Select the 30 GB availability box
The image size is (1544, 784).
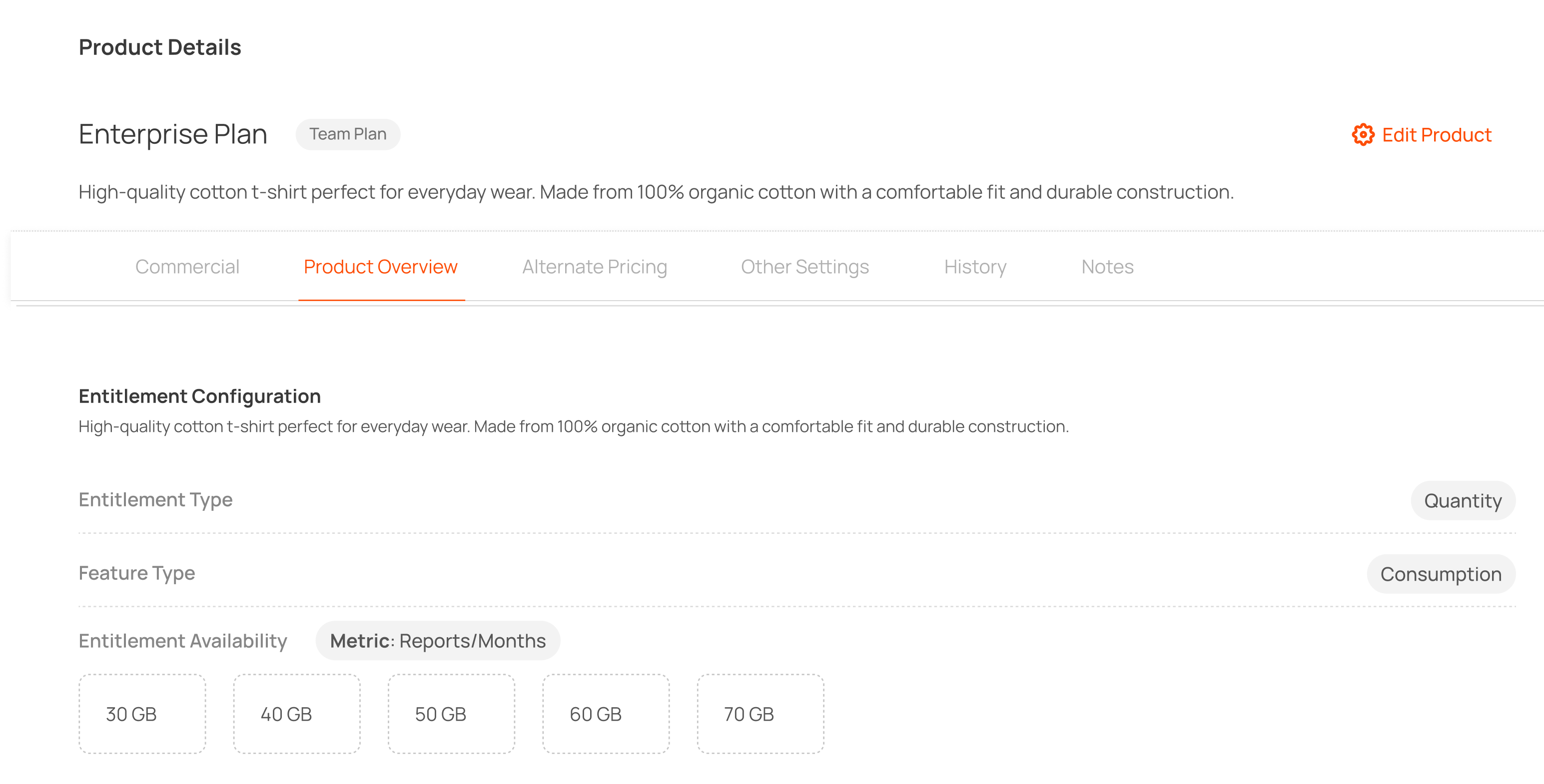(x=142, y=714)
